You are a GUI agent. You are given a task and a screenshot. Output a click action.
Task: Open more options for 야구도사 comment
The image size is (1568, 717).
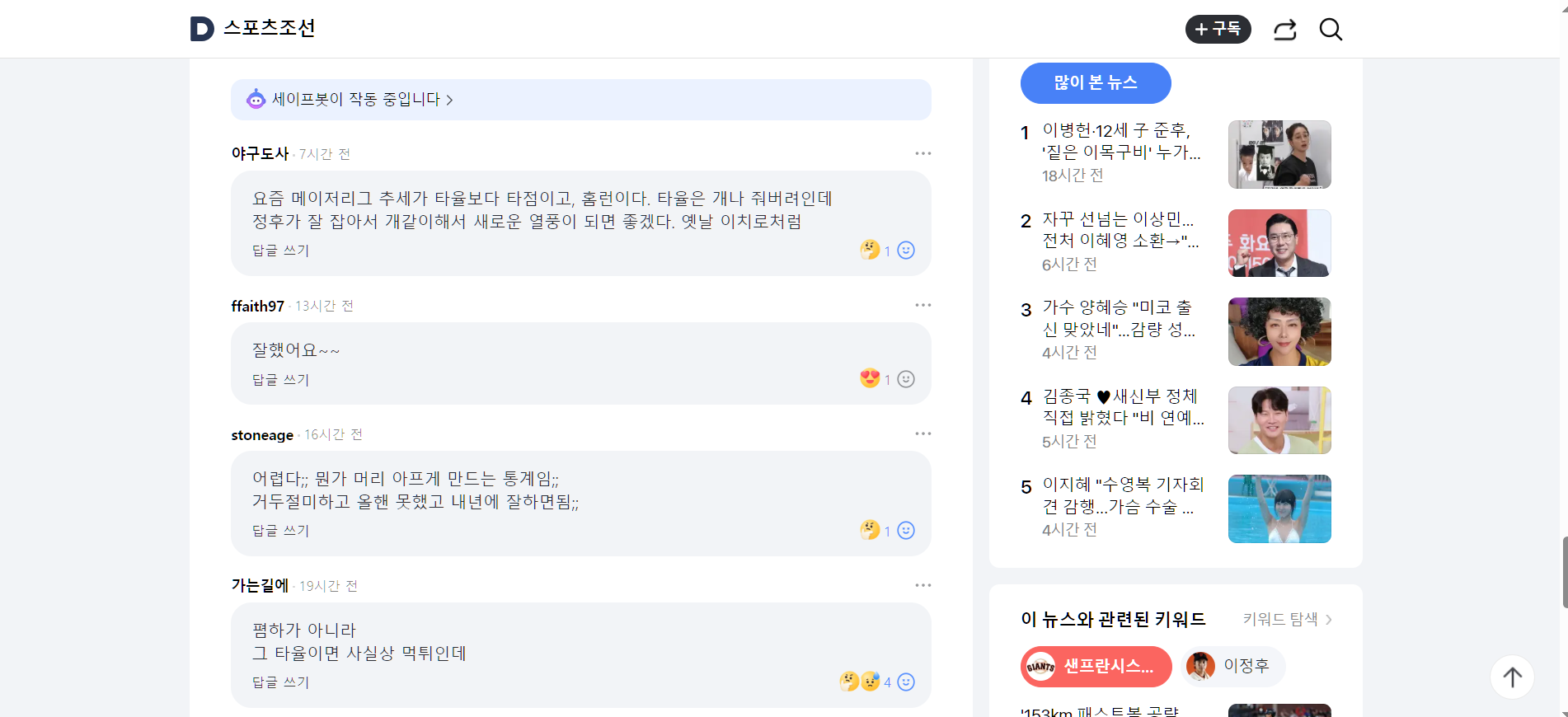click(922, 153)
